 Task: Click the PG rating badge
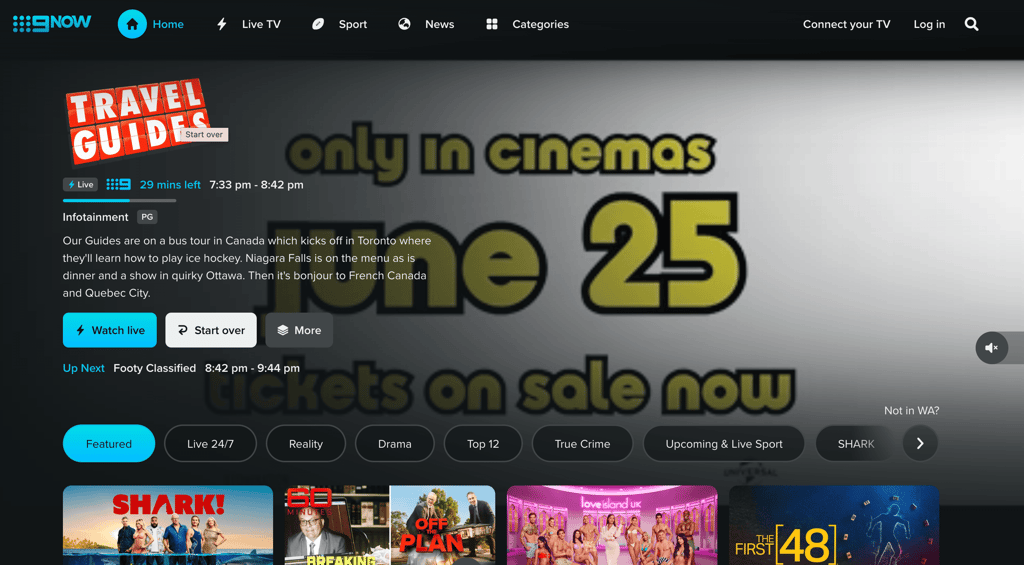(x=147, y=217)
